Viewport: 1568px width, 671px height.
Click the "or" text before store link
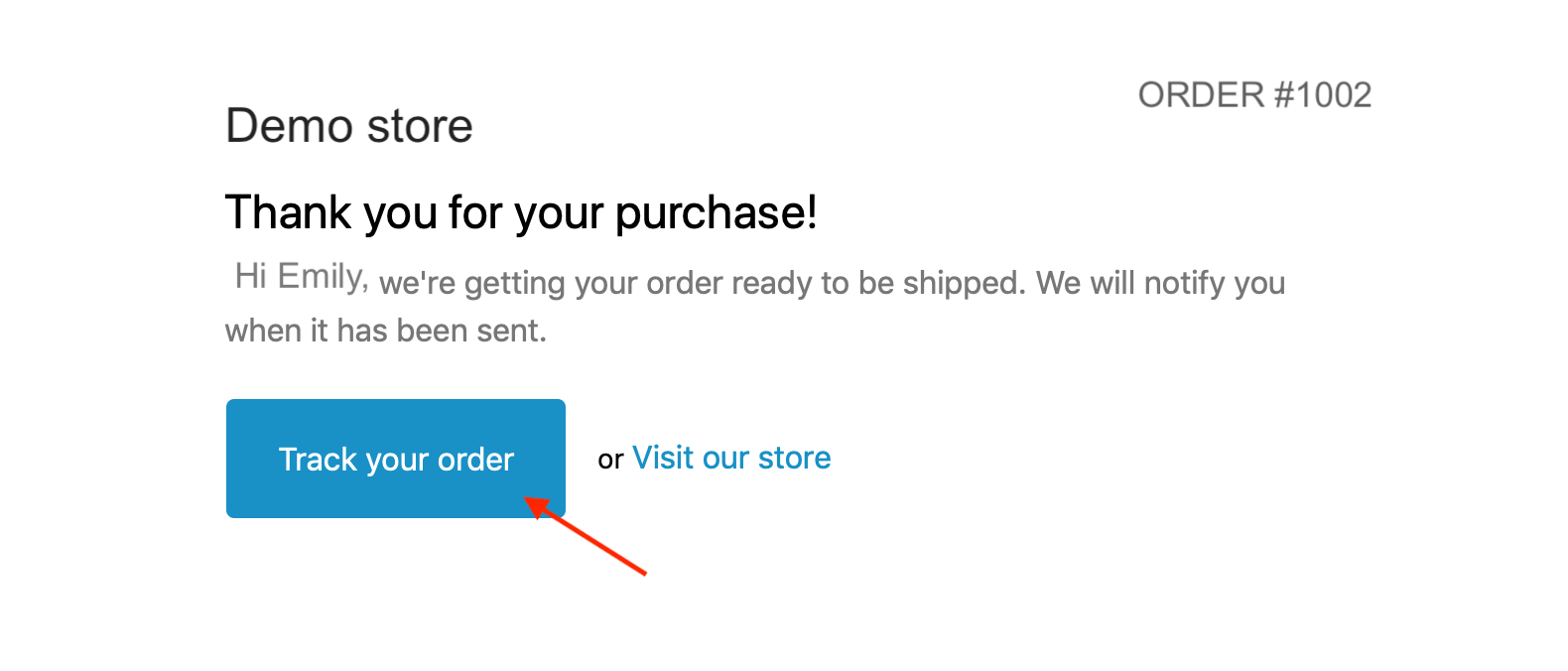tap(610, 460)
